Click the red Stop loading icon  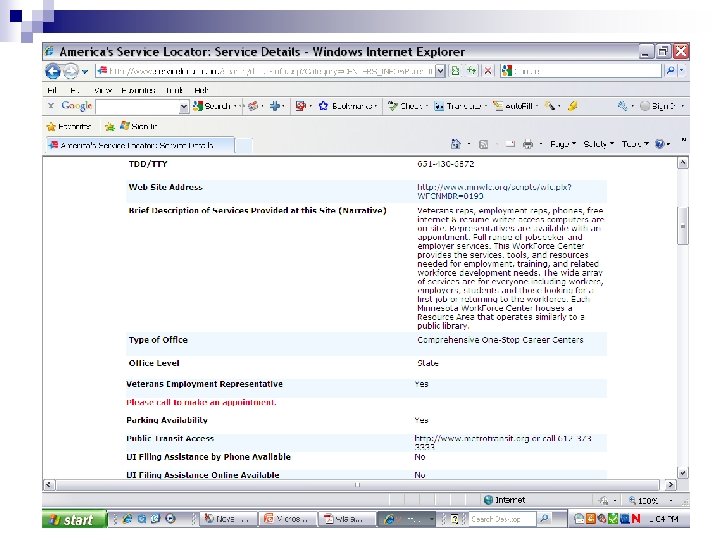click(488, 71)
